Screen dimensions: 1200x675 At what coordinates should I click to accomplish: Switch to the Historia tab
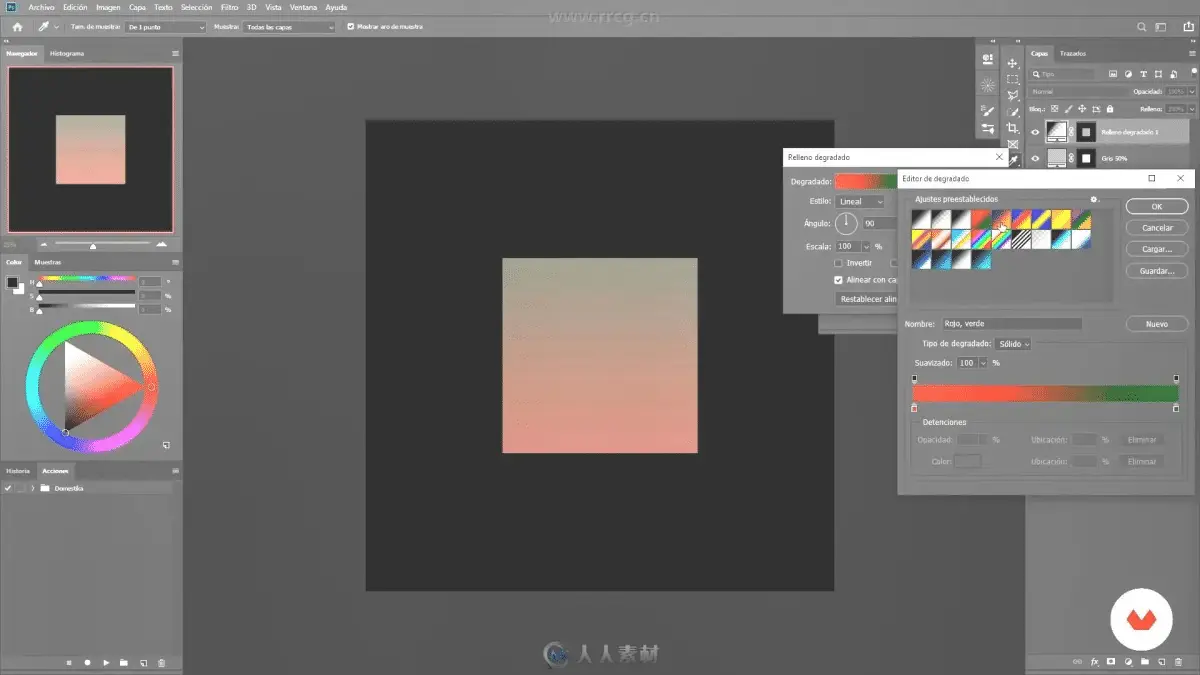pos(19,470)
